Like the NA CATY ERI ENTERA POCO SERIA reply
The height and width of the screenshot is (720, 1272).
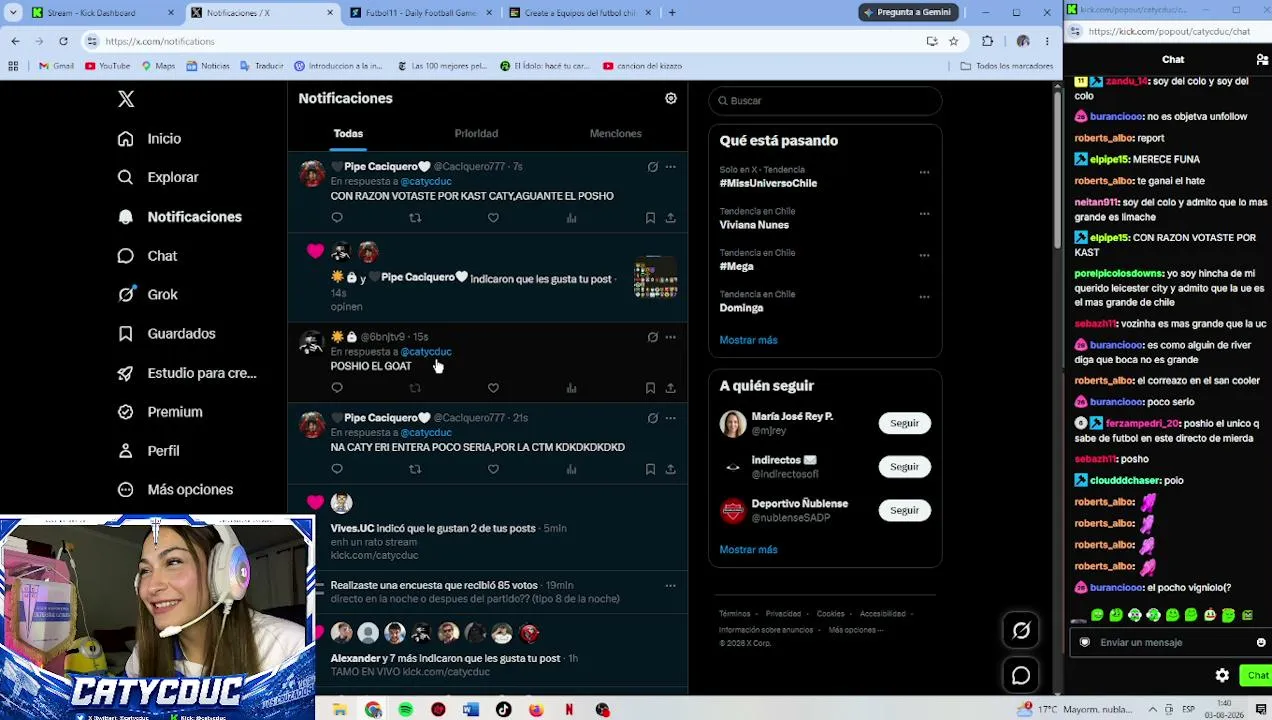(x=493, y=469)
